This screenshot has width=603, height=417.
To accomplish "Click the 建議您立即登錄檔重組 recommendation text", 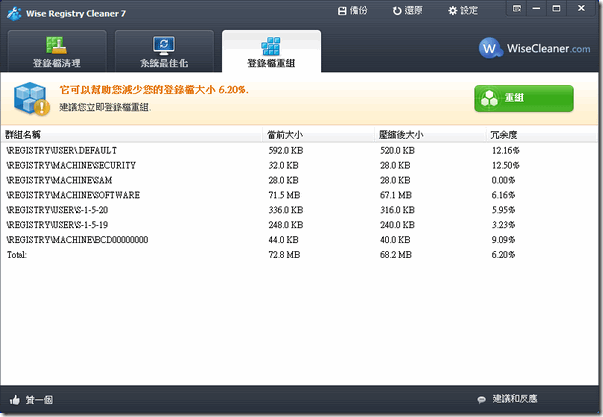I will 105,107.
